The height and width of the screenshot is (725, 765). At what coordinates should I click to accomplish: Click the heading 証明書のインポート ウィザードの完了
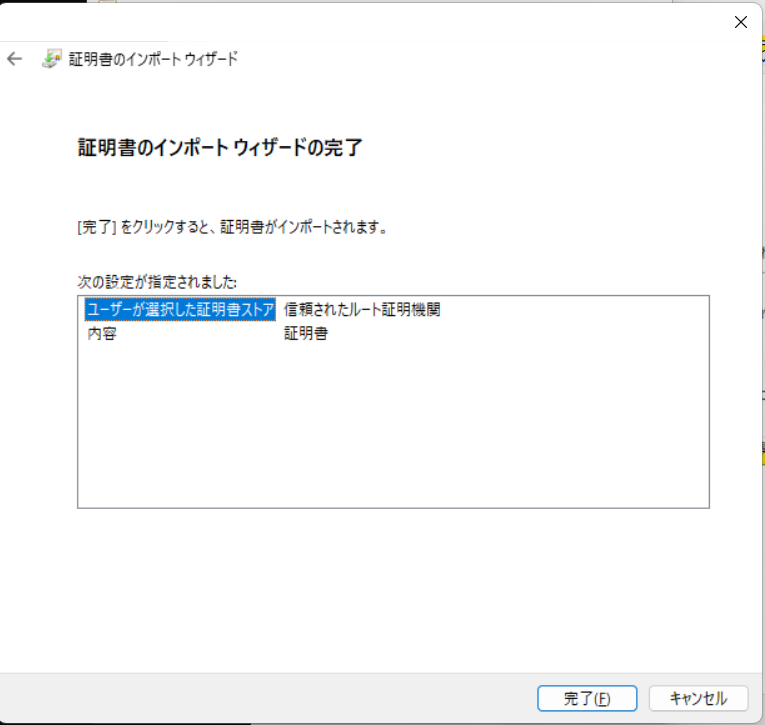[x=220, y=148]
